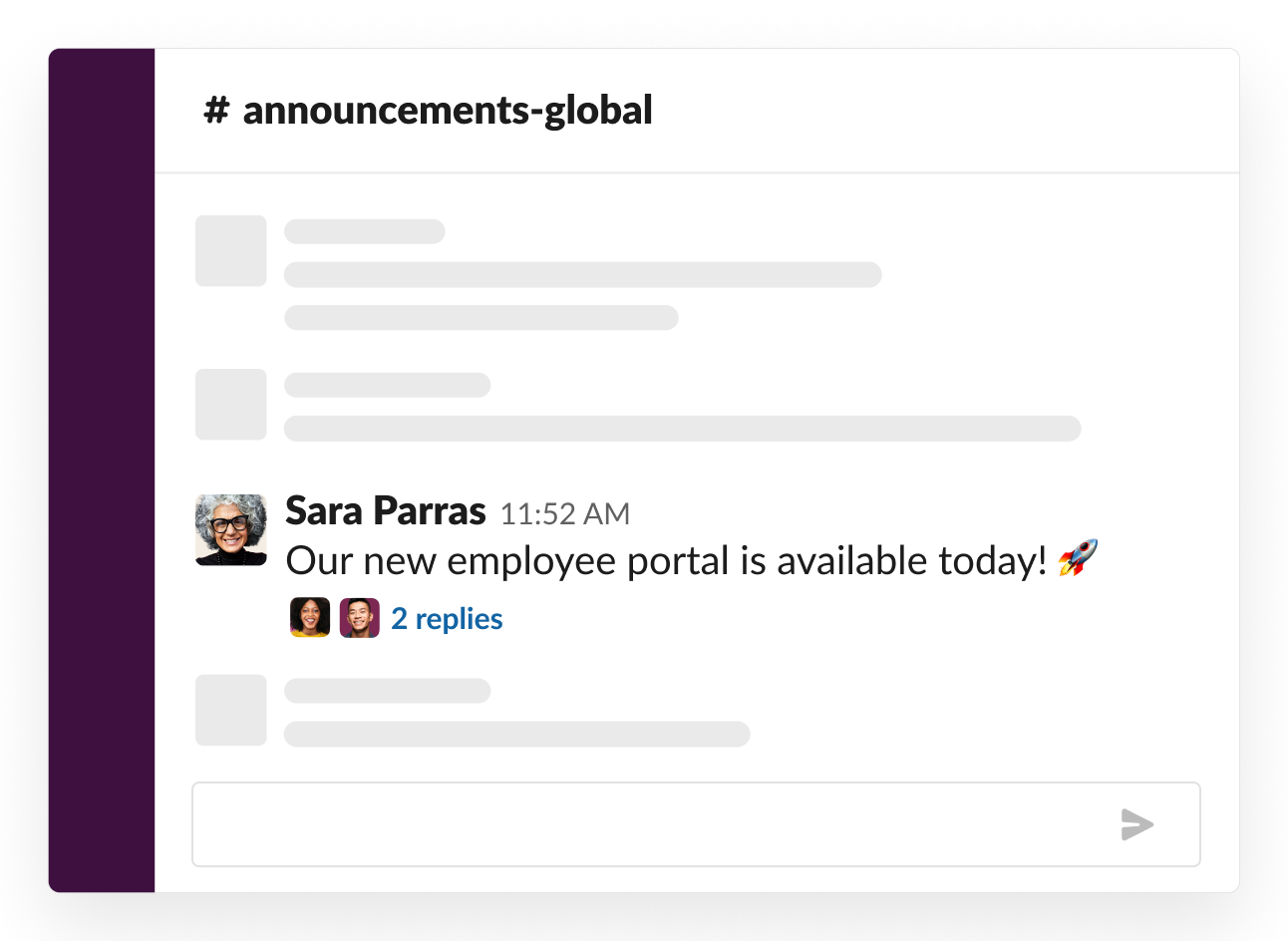Click the bottom placeholder message's text bar
Image resolution: width=1288 pixels, height=941 pixels.
(x=517, y=735)
